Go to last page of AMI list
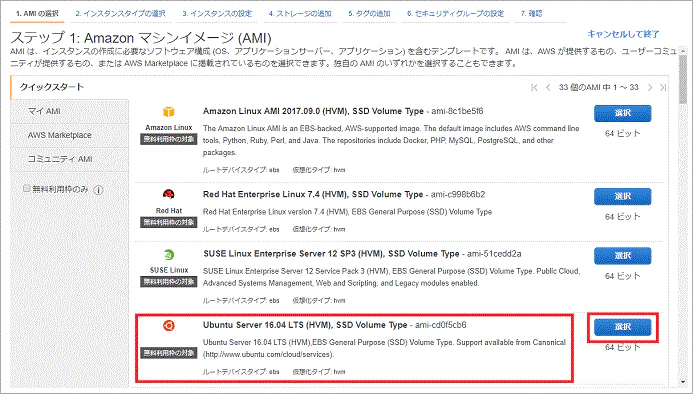The height and width of the screenshot is (394, 693). coord(663,88)
